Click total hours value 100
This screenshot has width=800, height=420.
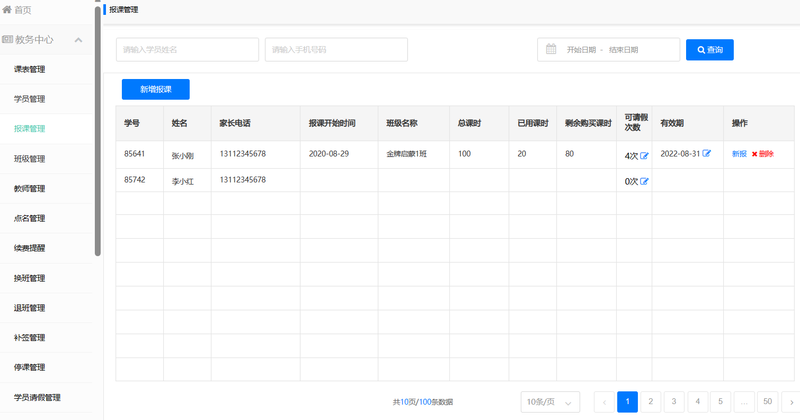tap(464, 154)
